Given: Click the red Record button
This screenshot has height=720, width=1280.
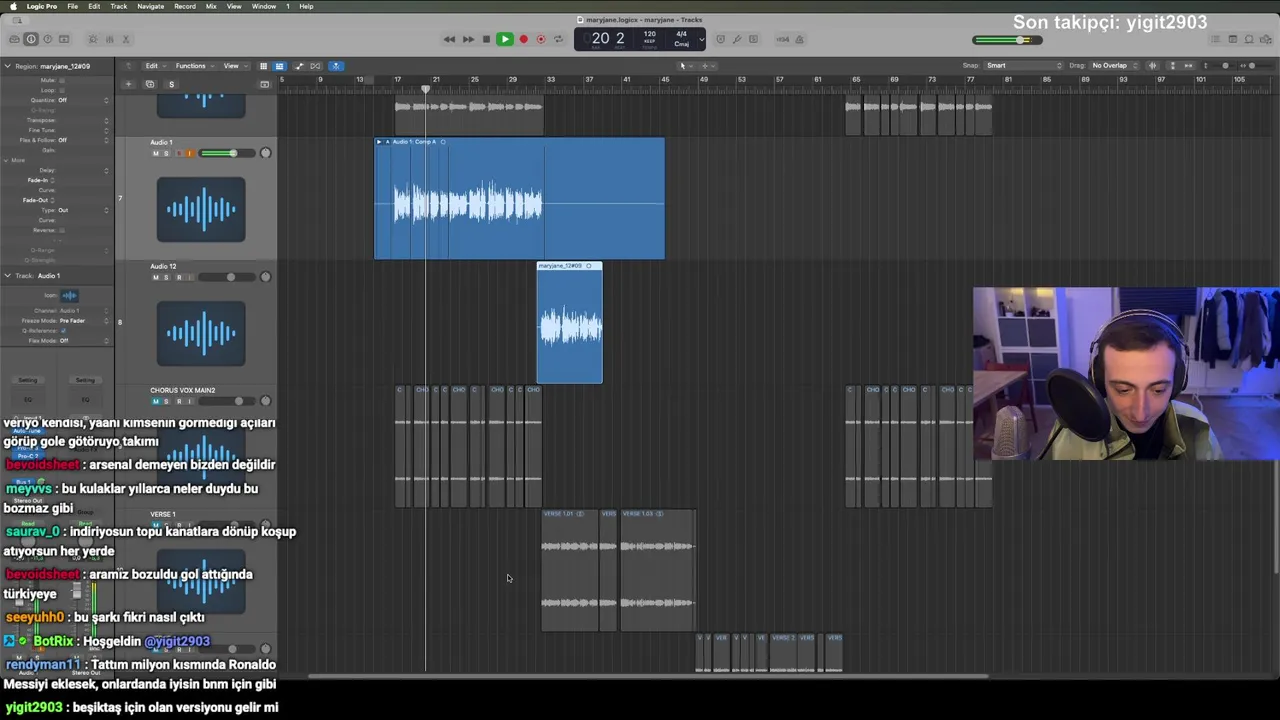Looking at the screenshot, I should coord(523,39).
